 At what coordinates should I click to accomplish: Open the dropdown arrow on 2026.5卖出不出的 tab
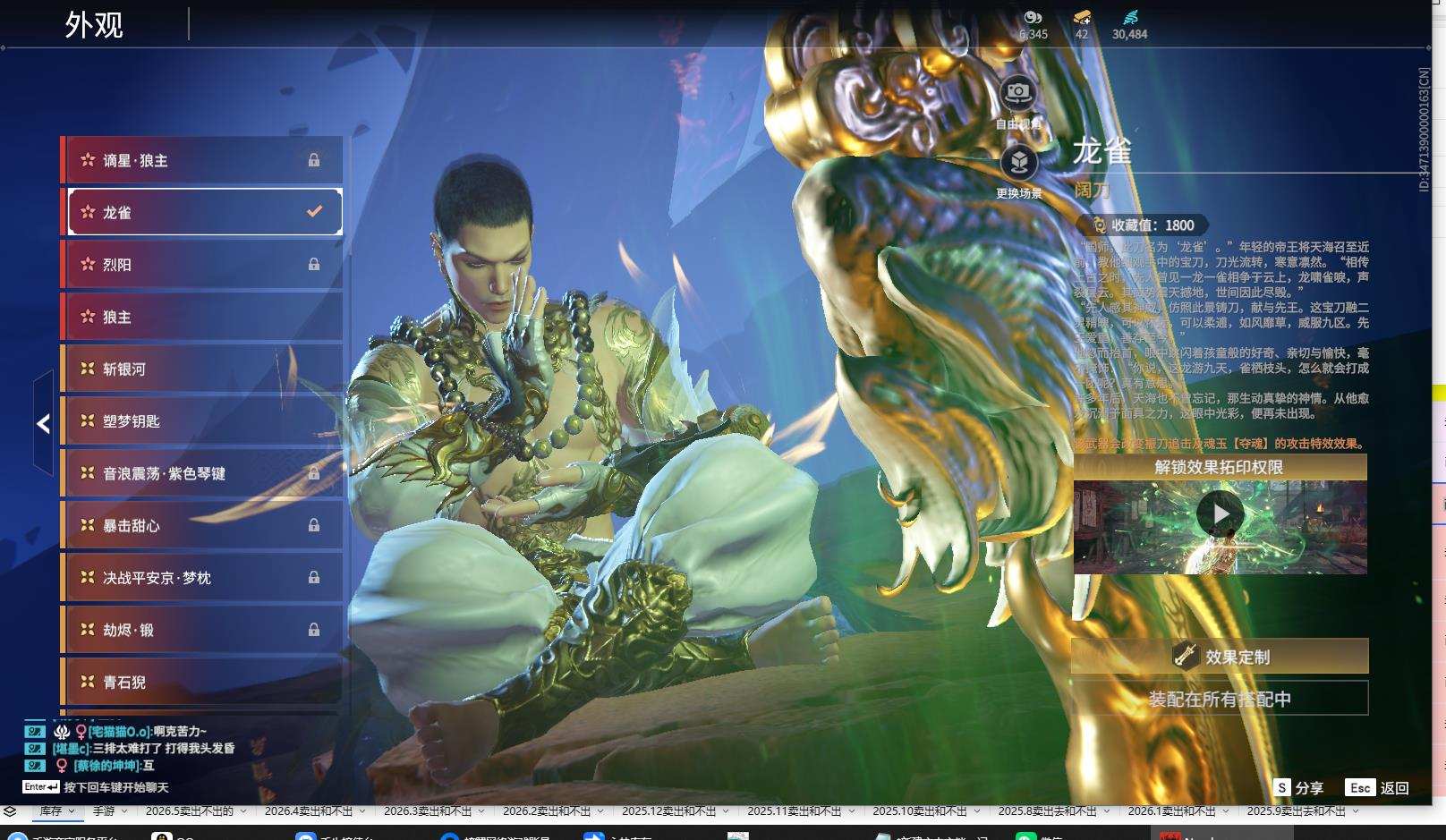(242, 811)
